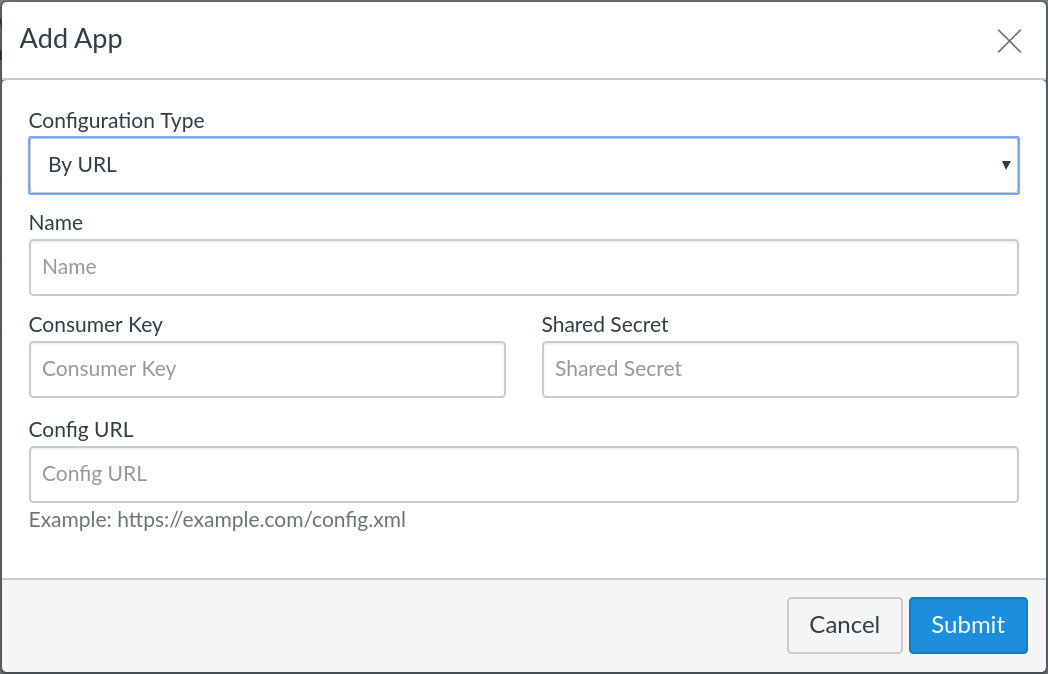Click the Shared Secret placeholder text
Viewport: 1048px width, 674px height.
point(618,369)
